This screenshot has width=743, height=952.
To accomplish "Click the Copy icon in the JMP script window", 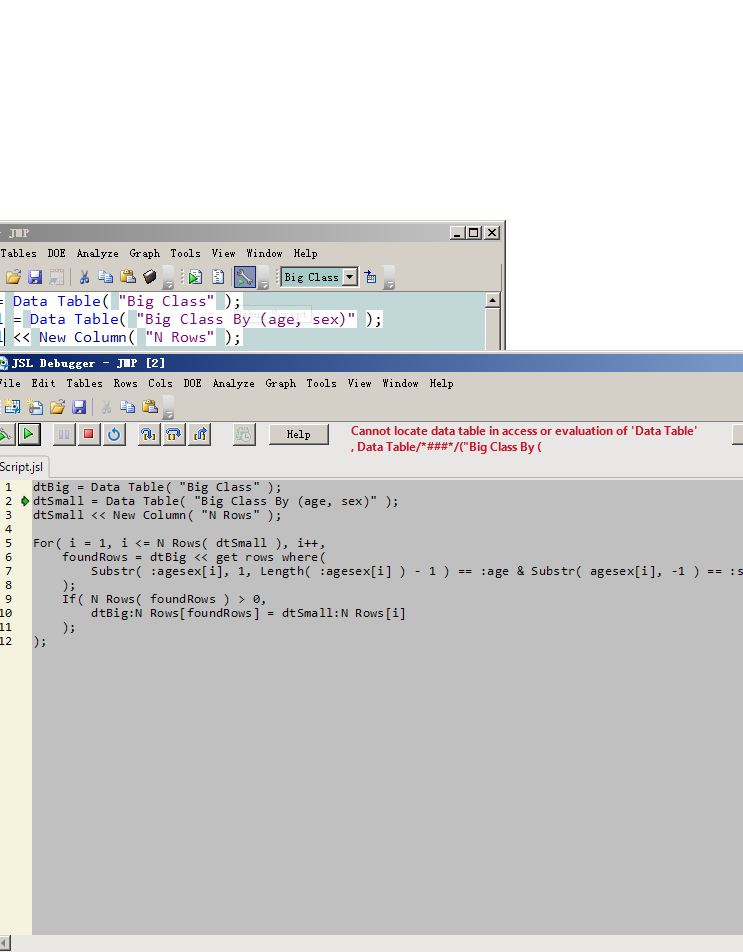I will (106, 277).
